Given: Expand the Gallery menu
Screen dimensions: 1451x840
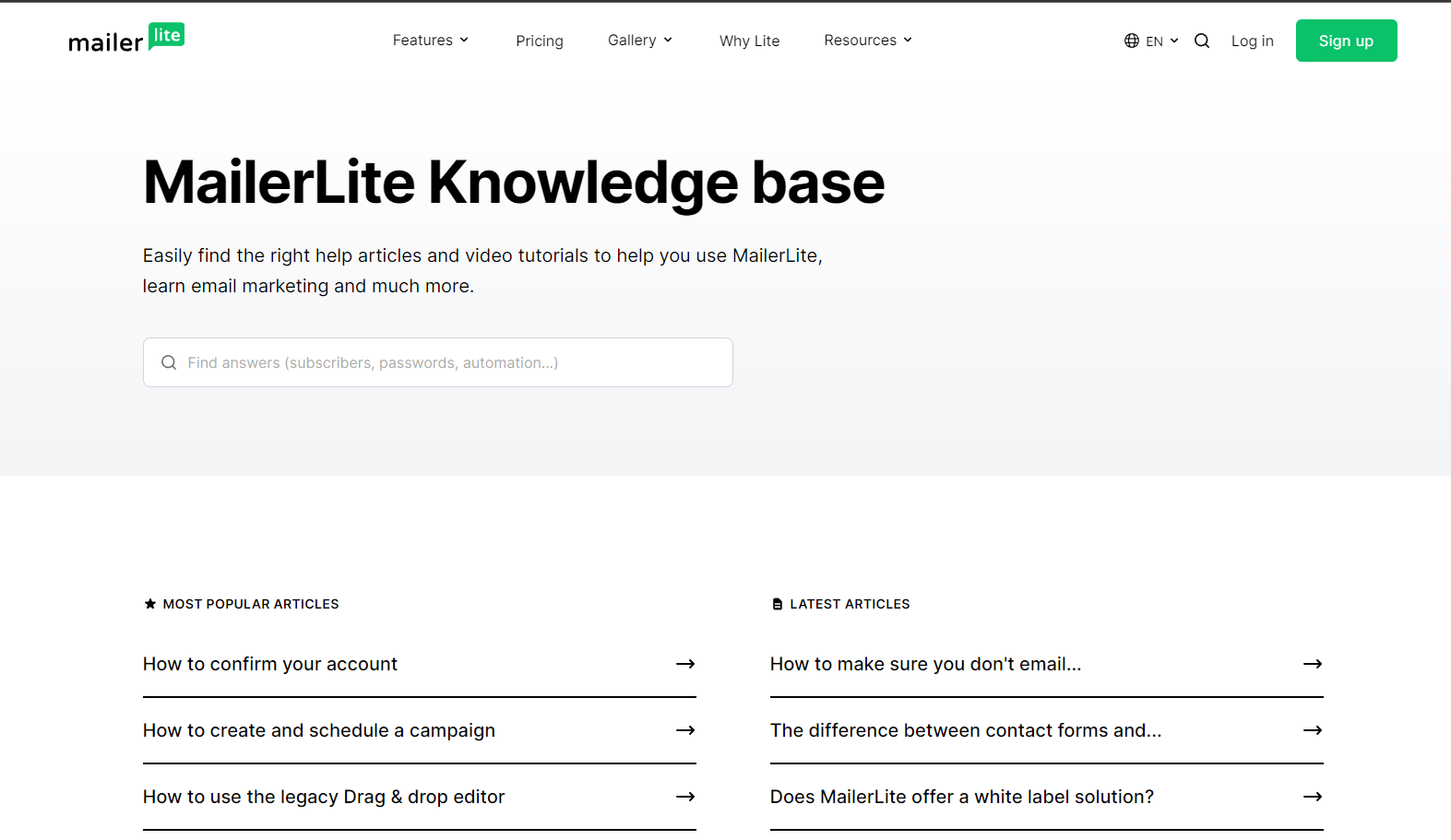Looking at the screenshot, I should point(640,41).
